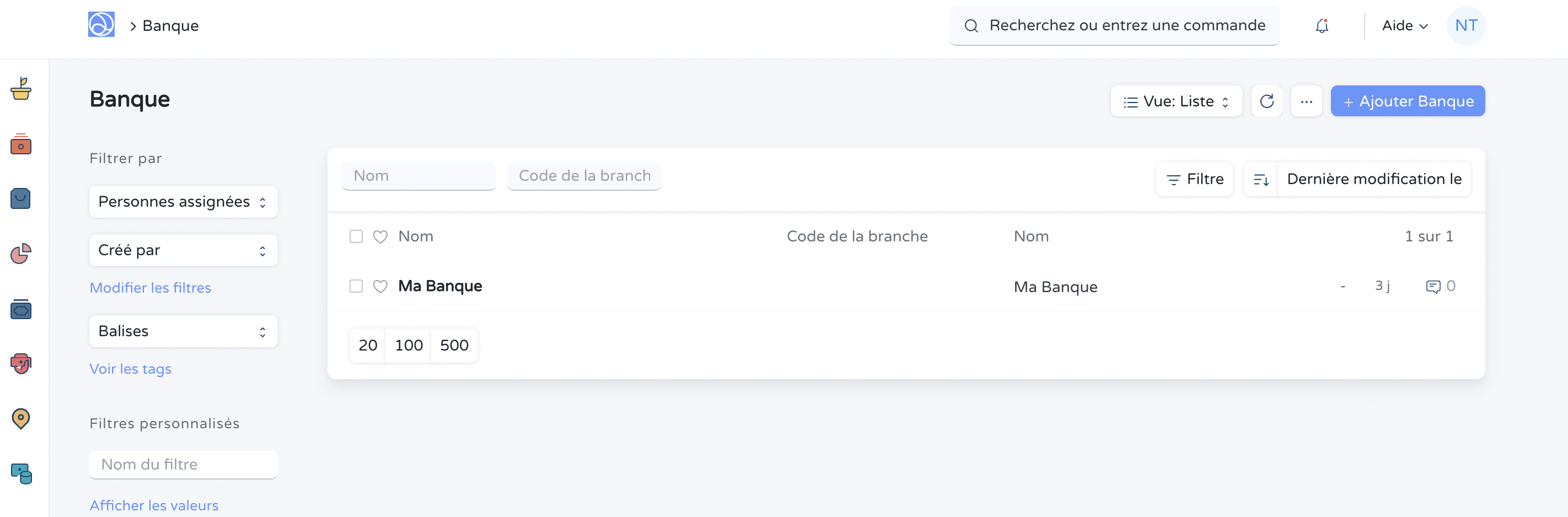Click Ajouter Banque
1568x517 pixels.
(1408, 101)
